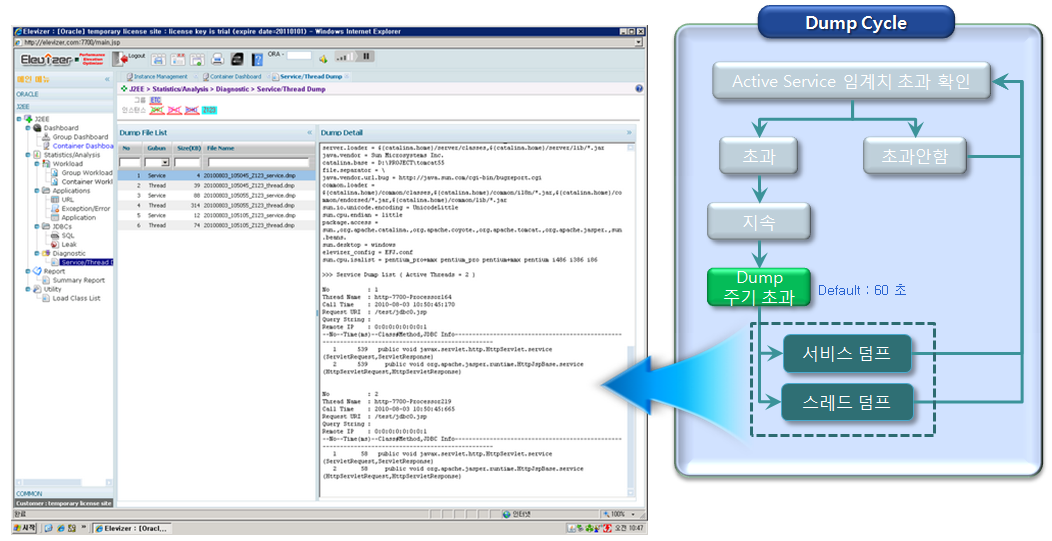Click the Elevizer logo
The height and width of the screenshot is (541, 1052).
[46, 60]
